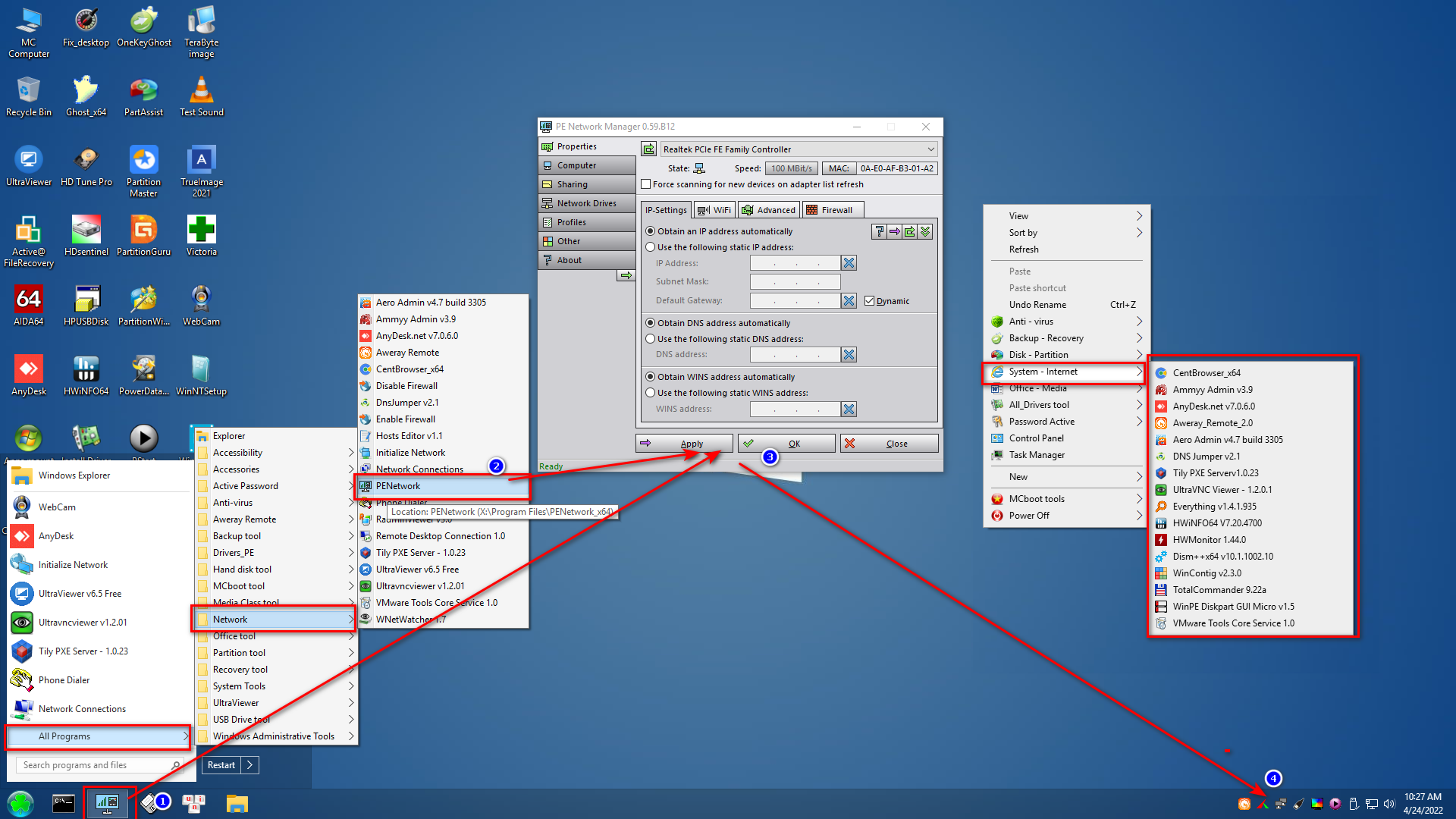Open the command prompt taskbar icon
1456x819 pixels.
click(64, 803)
